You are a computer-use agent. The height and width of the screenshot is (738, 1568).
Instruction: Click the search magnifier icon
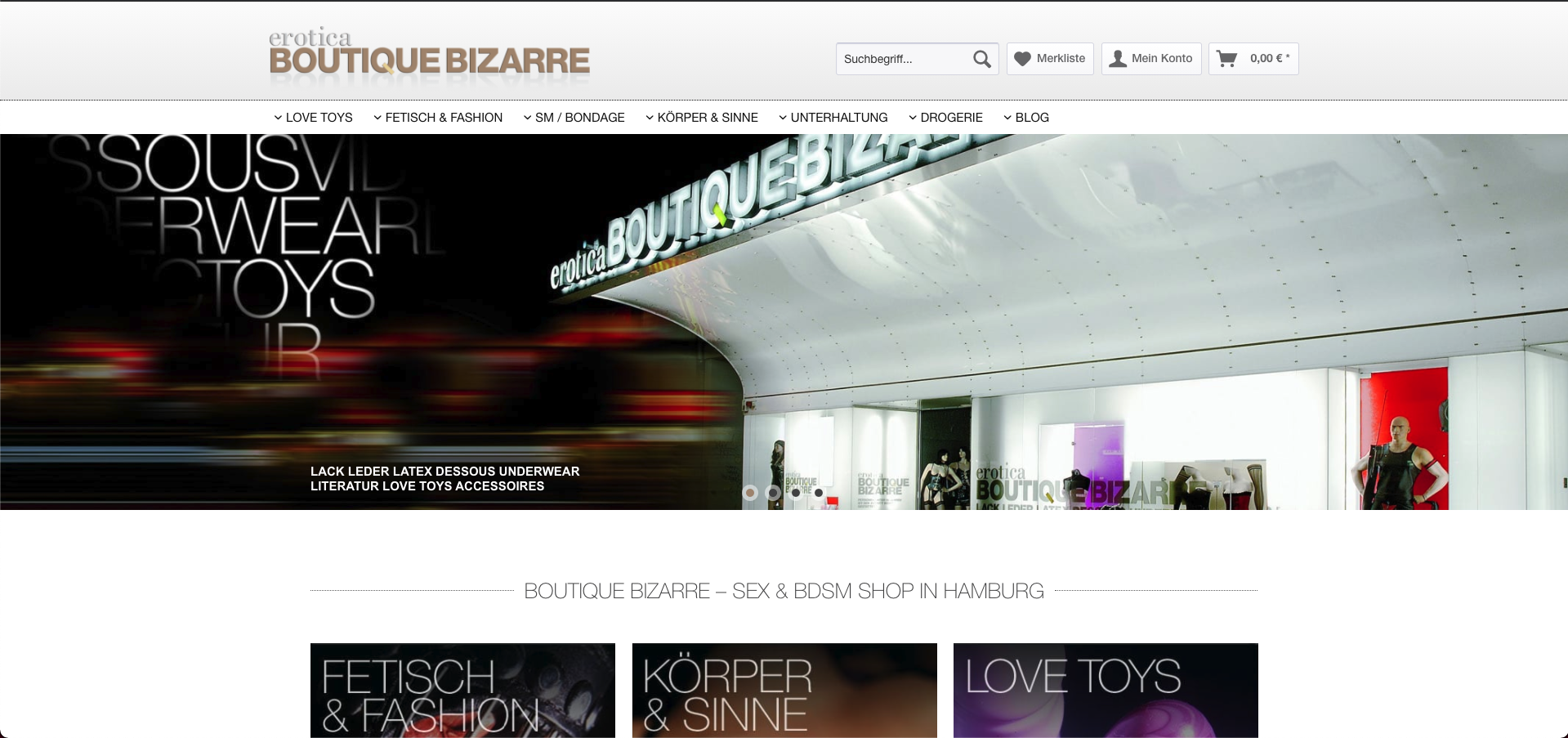tap(981, 59)
